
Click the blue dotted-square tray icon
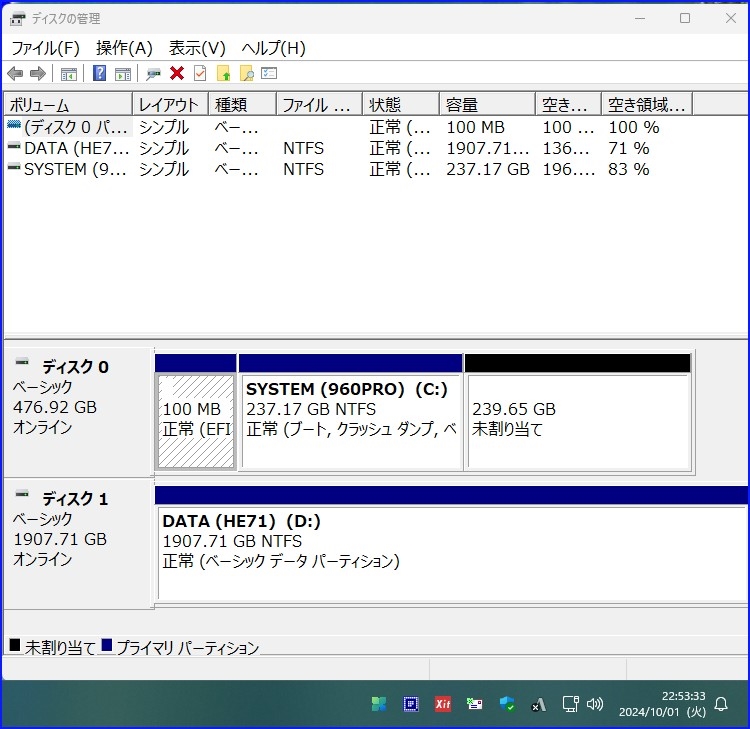[x=411, y=704]
